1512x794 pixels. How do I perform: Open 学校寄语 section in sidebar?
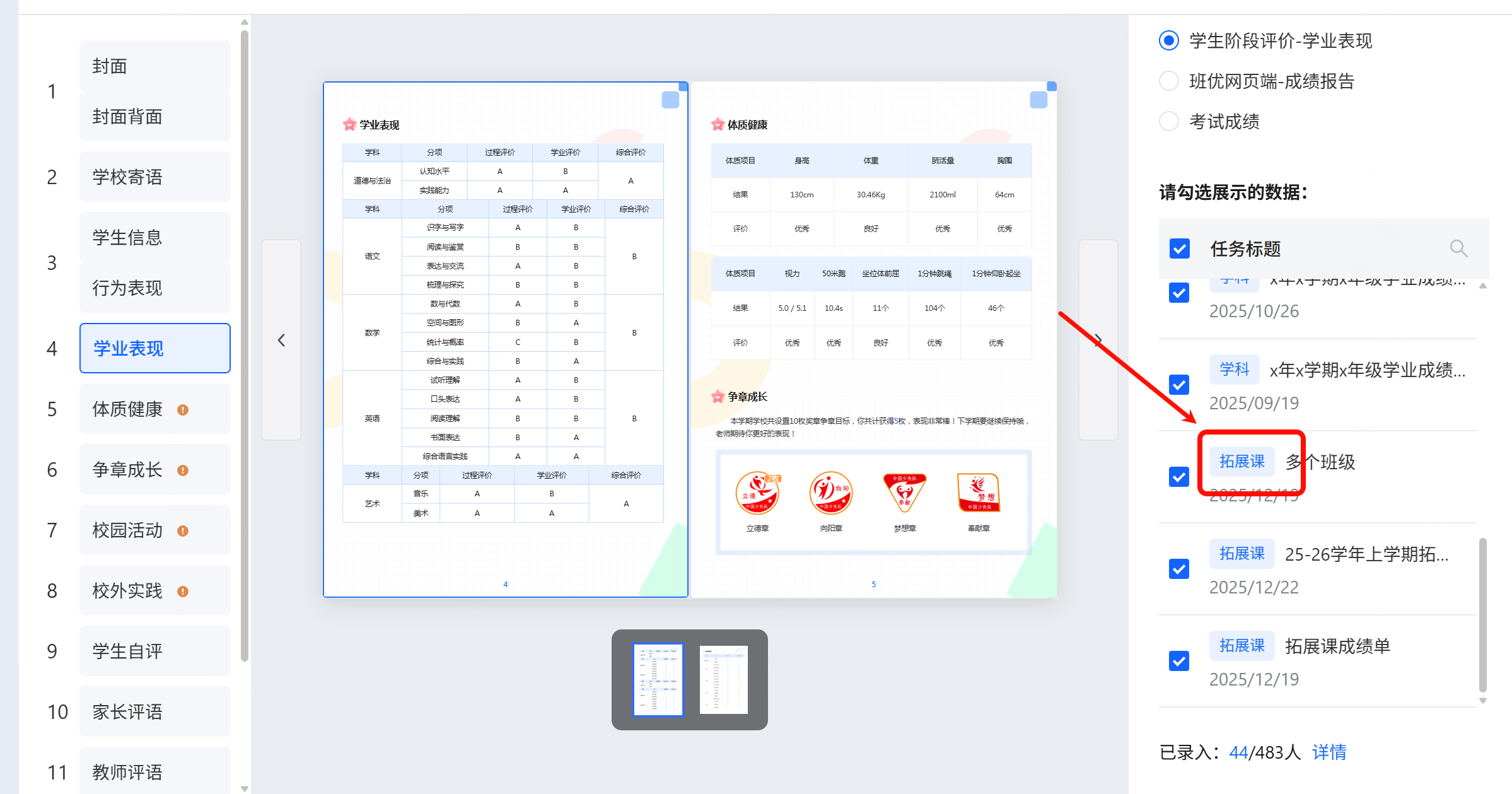click(154, 177)
